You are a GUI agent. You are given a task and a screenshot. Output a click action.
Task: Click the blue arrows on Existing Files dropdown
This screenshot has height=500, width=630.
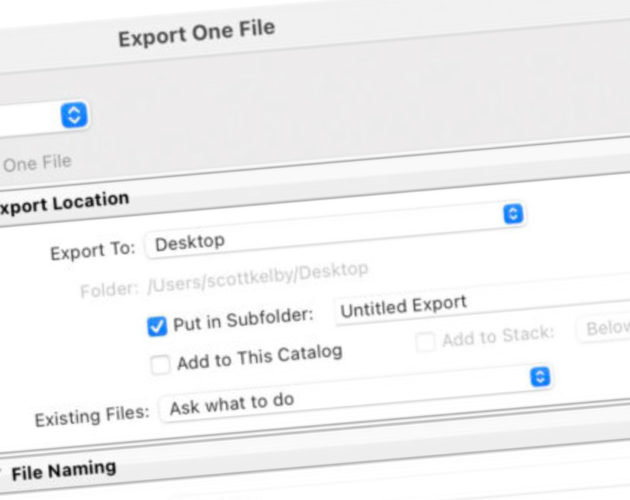(x=539, y=376)
